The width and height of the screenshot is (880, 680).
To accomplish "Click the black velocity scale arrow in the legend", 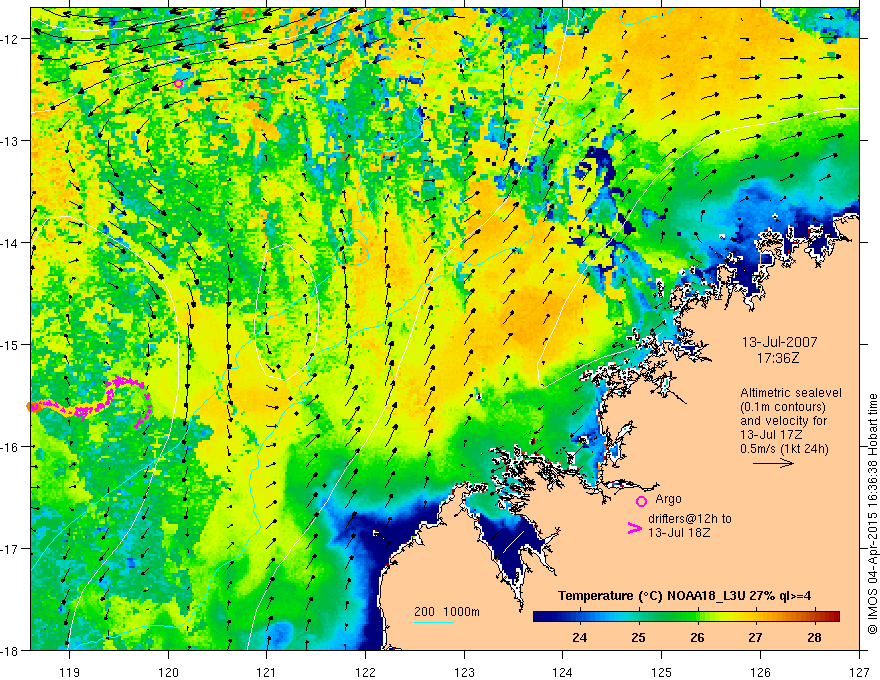I will pos(773,463).
